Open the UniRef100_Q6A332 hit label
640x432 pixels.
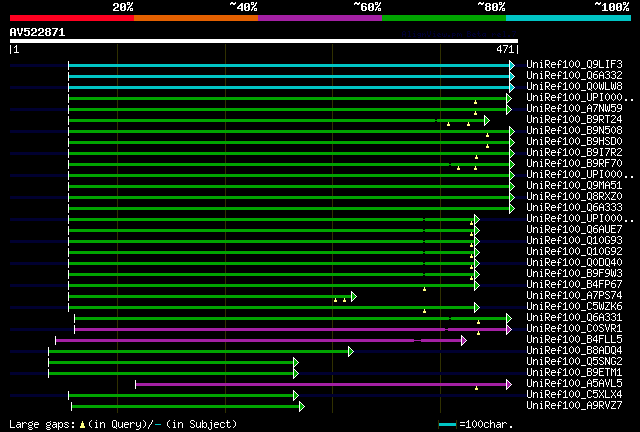(x=574, y=76)
